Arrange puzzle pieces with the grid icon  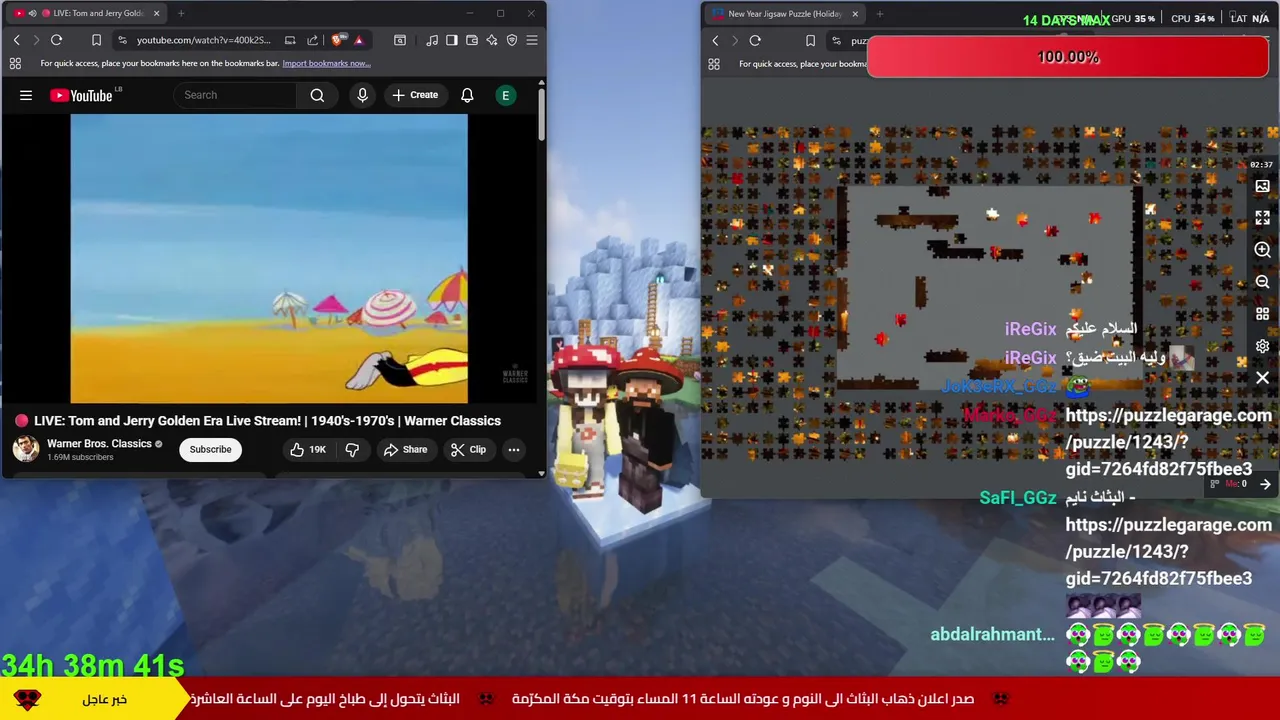[x=1262, y=314]
